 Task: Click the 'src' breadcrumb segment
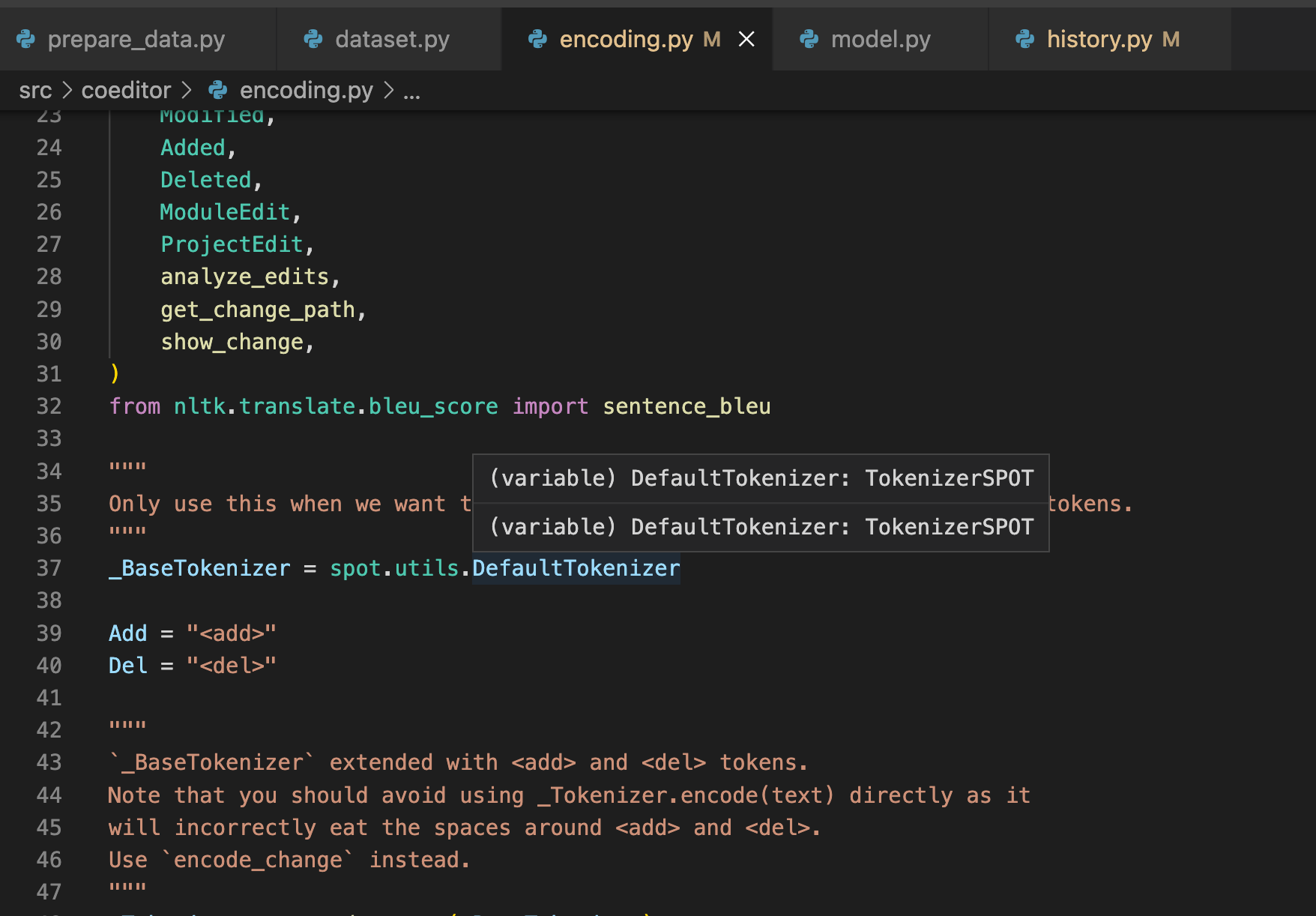coord(35,91)
